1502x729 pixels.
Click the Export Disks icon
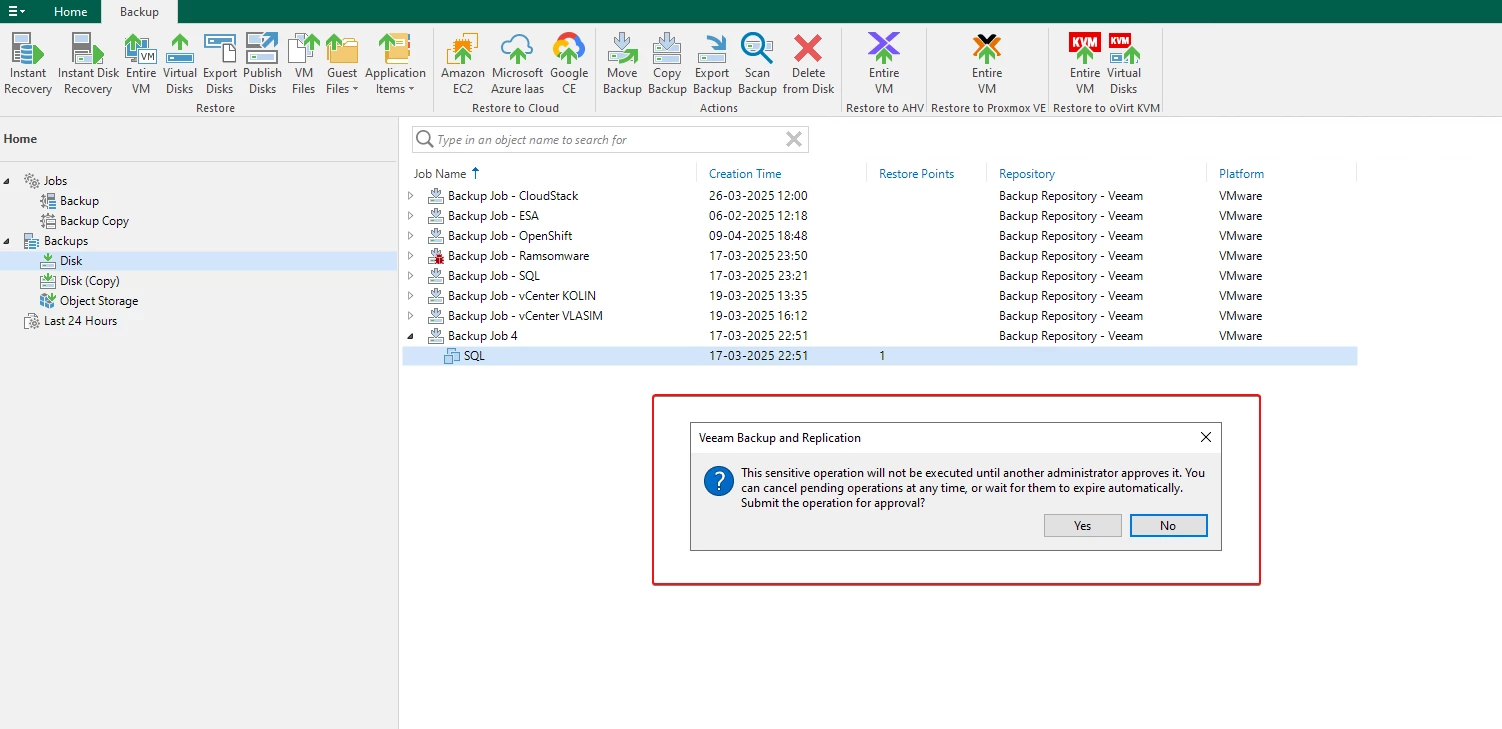(220, 64)
